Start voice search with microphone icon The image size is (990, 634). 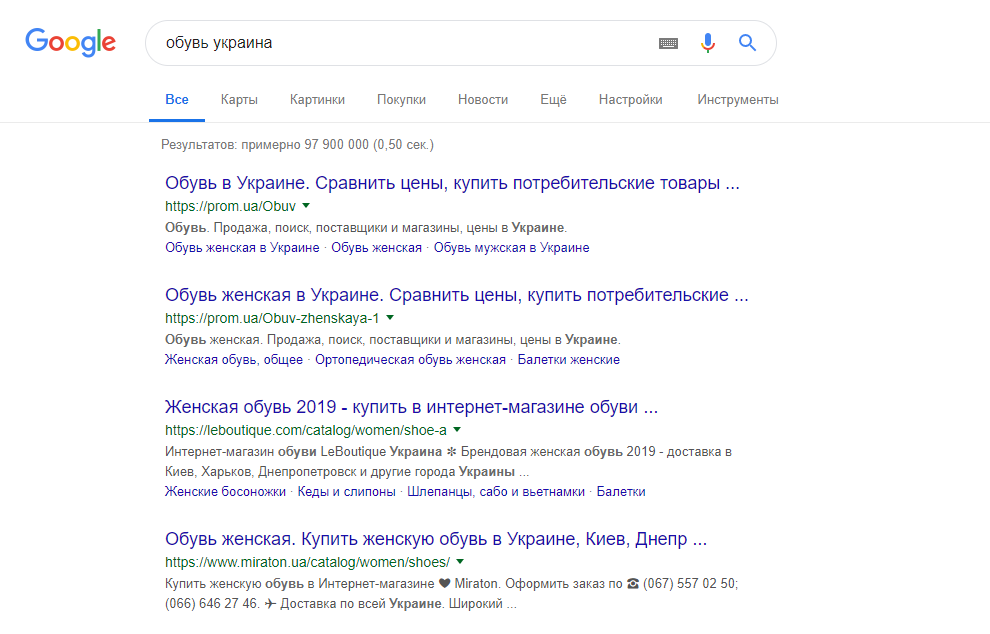(708, 43)
